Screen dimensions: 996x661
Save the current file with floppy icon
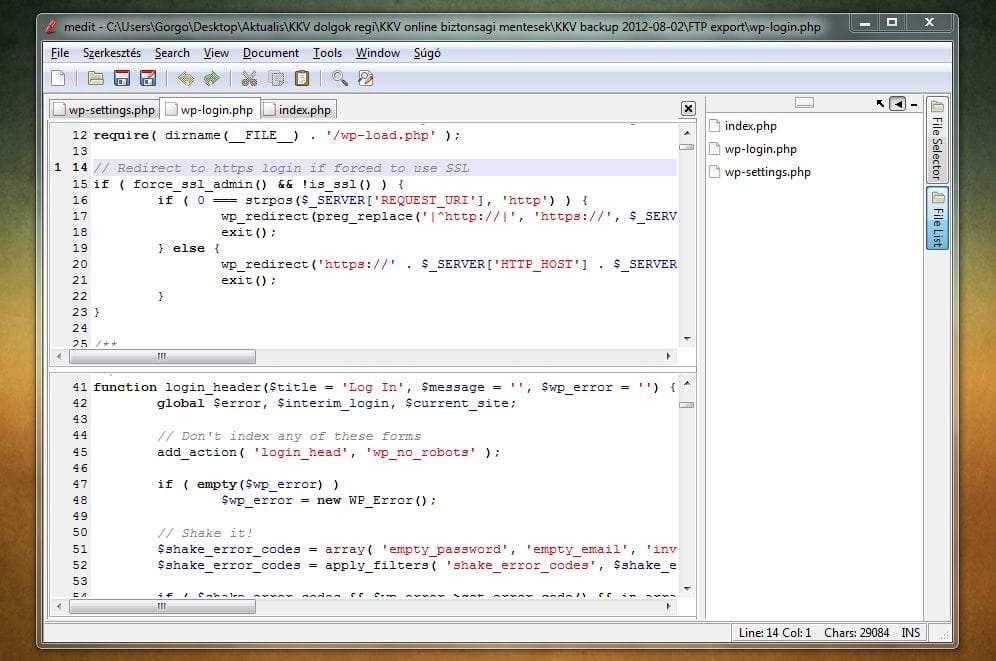pyautogui.click(x=122, y=78)
